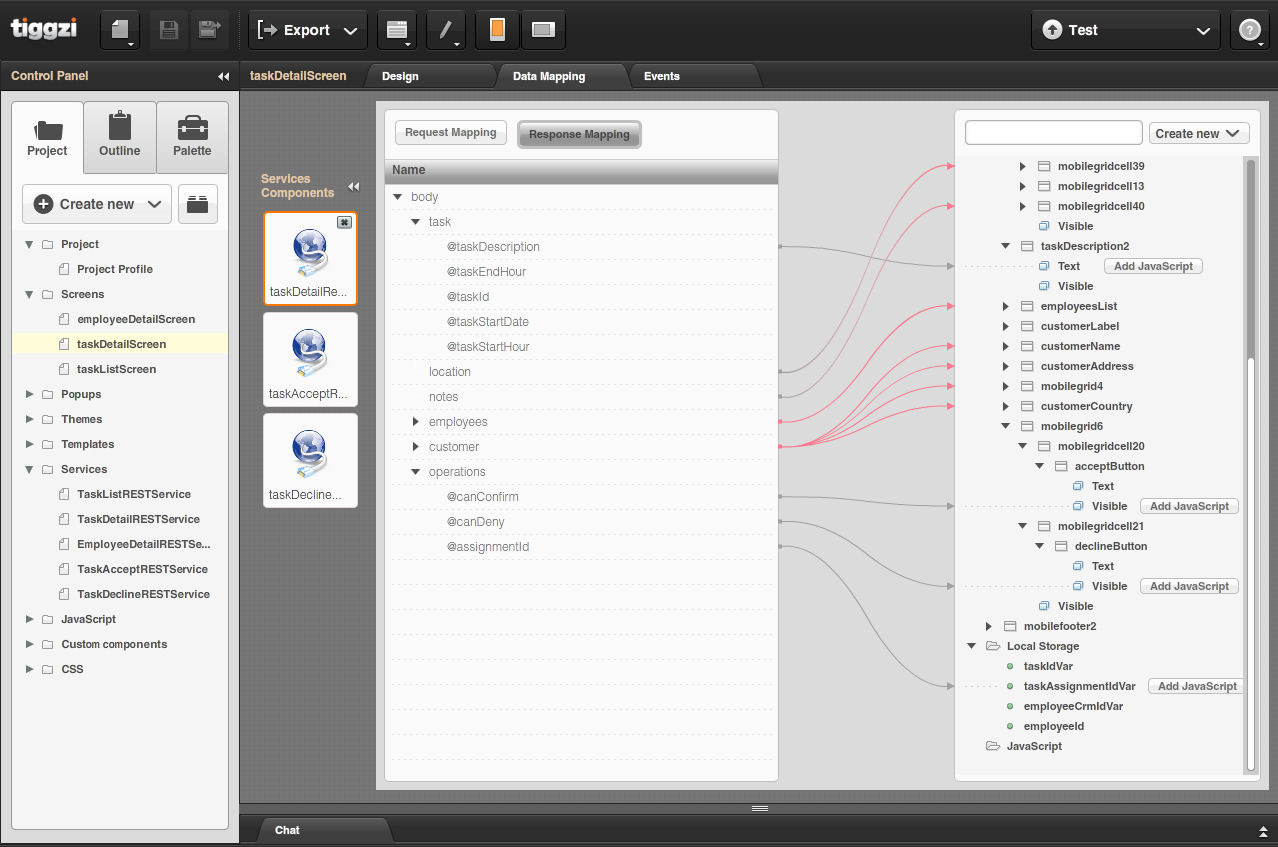Toggle to Request Mapping view
The width and height of the screenshot is (1278, 847).
pyautogui.click(x=451, y=132)
